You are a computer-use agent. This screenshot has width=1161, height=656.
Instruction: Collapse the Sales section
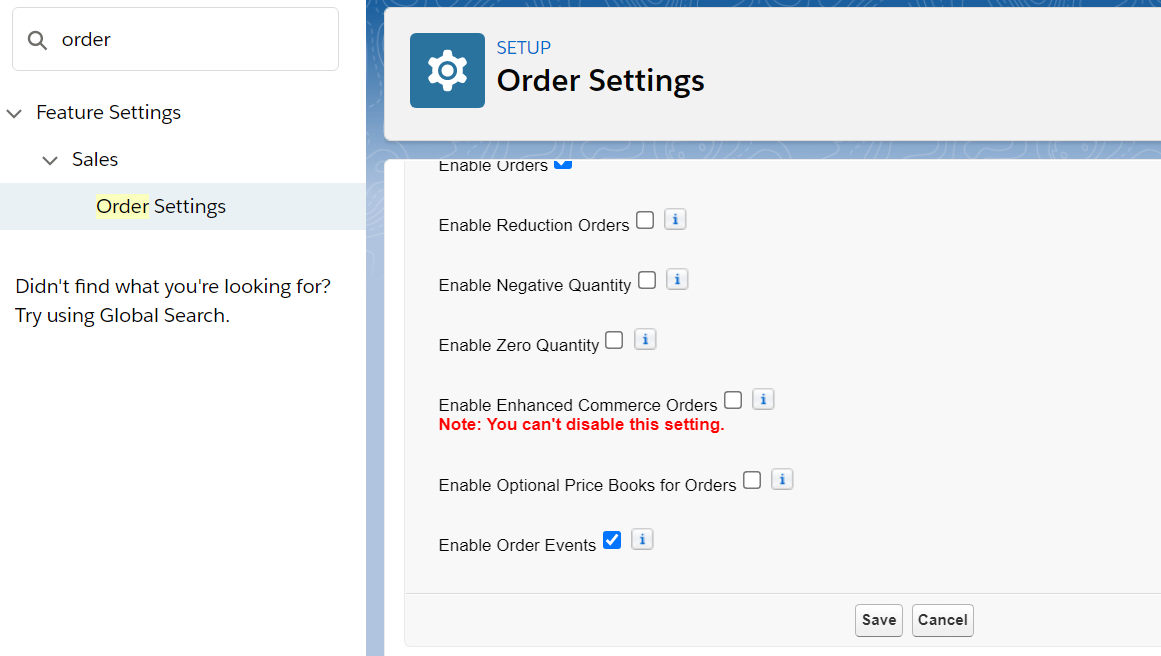click(x=50, y=159)
